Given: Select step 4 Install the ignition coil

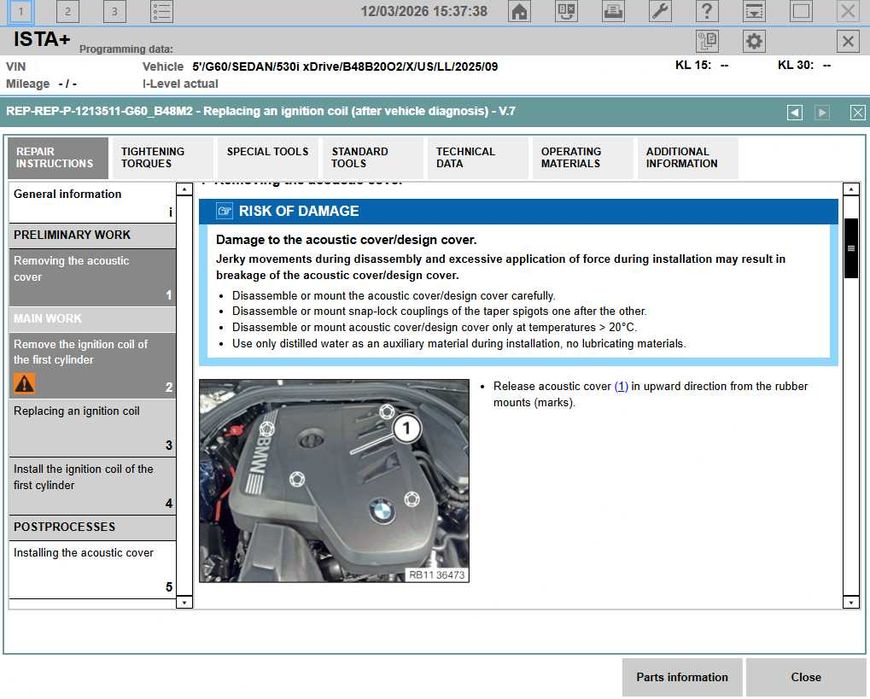Looking at the screenshot, I should [x=92, y=486].
